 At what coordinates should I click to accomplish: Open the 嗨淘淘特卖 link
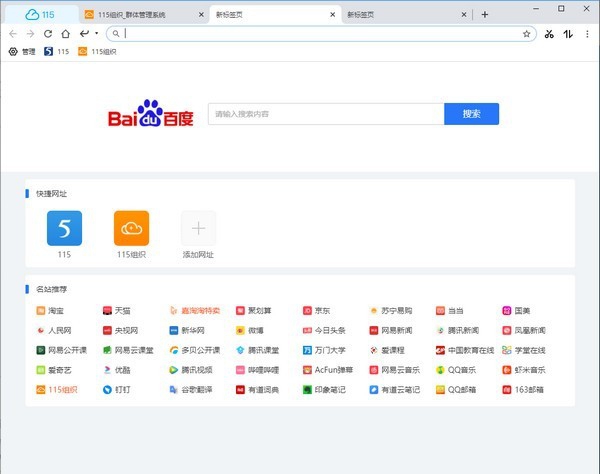coord(195,311)
